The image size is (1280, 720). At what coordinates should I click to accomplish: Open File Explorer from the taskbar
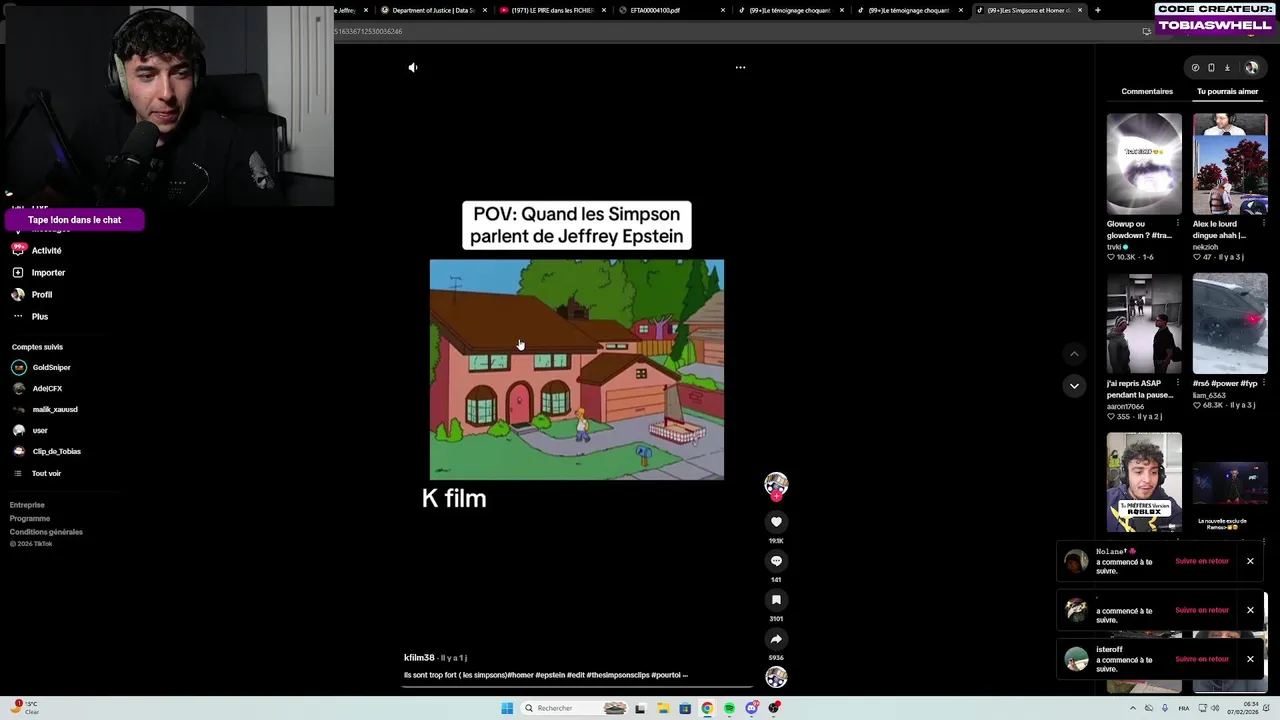(x=663, y=709)
